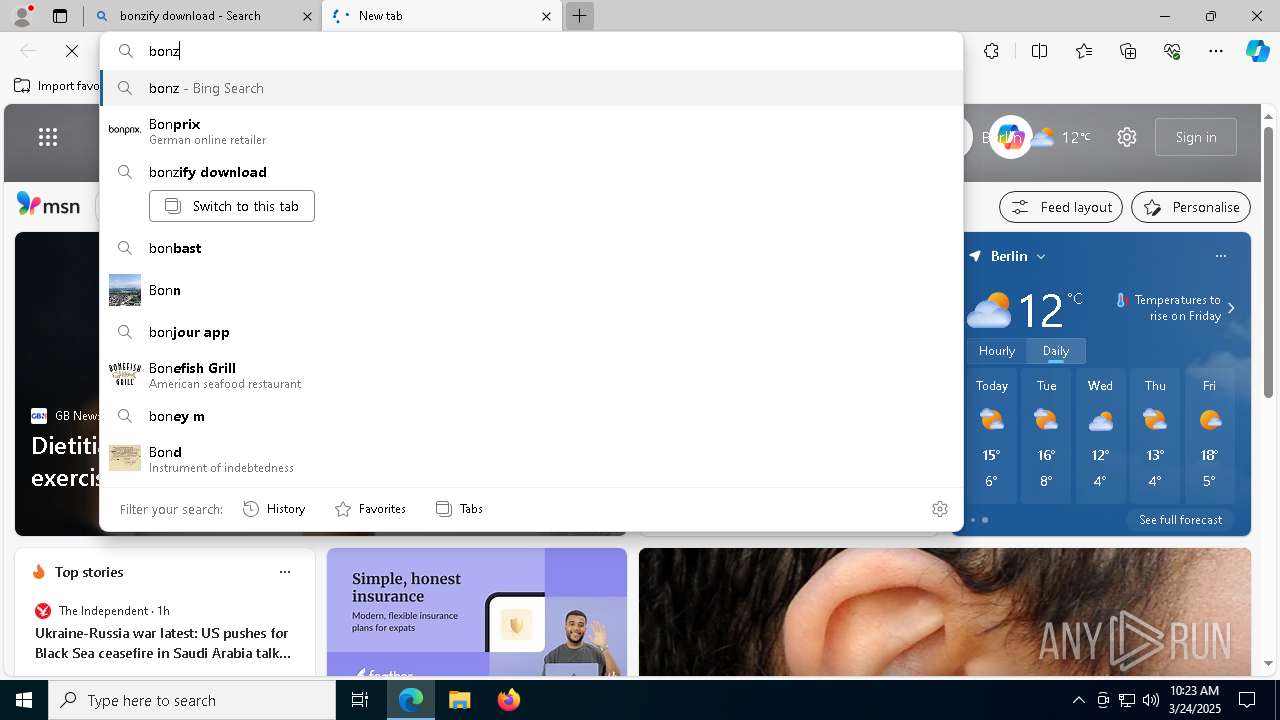Image resolution: width=1280 pixels, height=720 pixels.
Task: Filter search by History
Action: coord(274,509)
